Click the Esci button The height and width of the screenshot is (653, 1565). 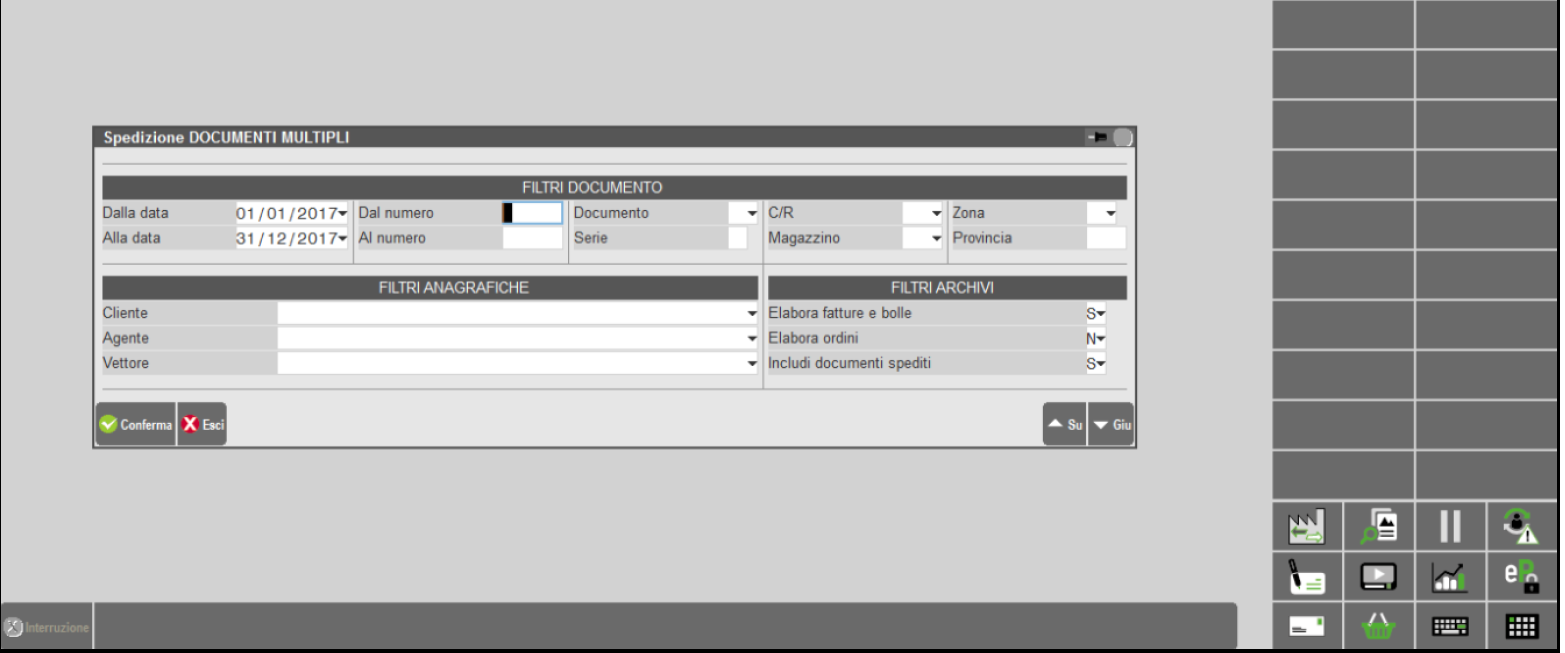(x=202, y=425)
